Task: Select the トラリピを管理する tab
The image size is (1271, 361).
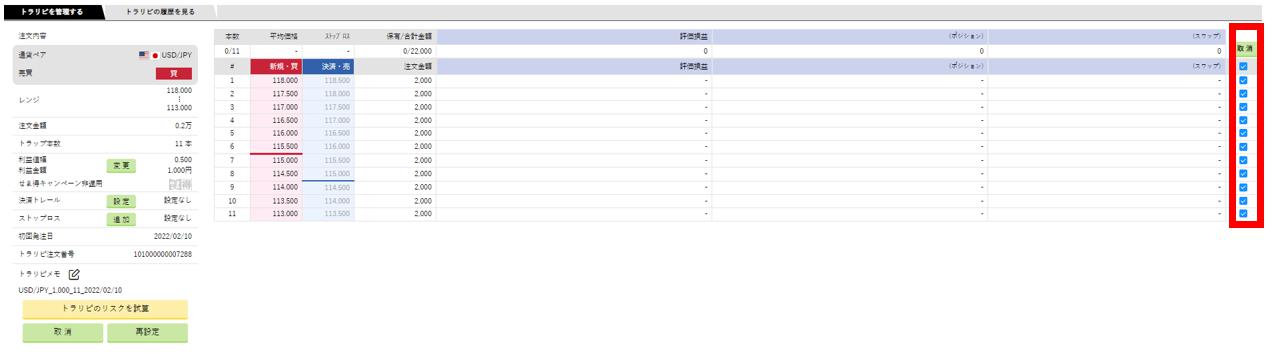Action: coord(52,12)
